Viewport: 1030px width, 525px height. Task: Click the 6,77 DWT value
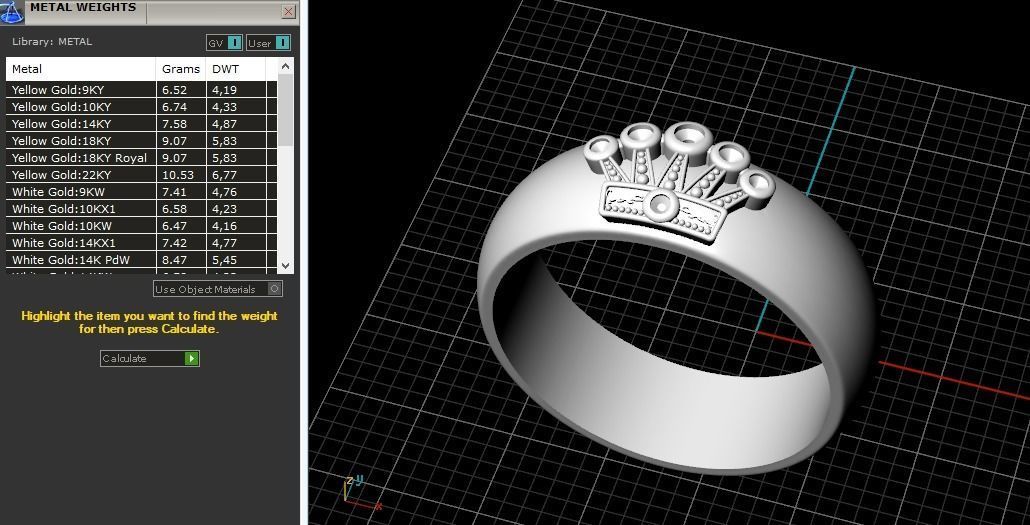click(x=225, y=175)
